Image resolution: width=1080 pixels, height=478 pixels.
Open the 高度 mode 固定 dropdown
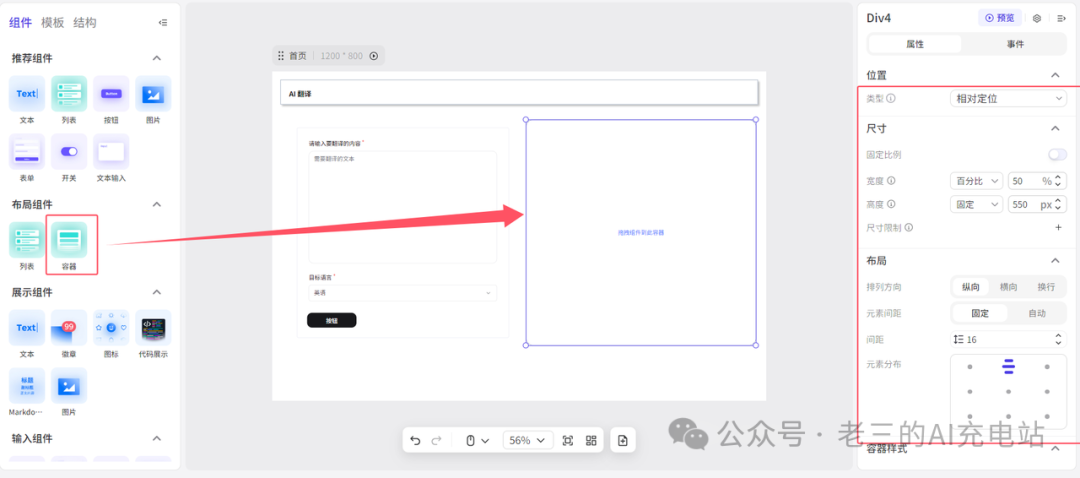pos(976,205)
